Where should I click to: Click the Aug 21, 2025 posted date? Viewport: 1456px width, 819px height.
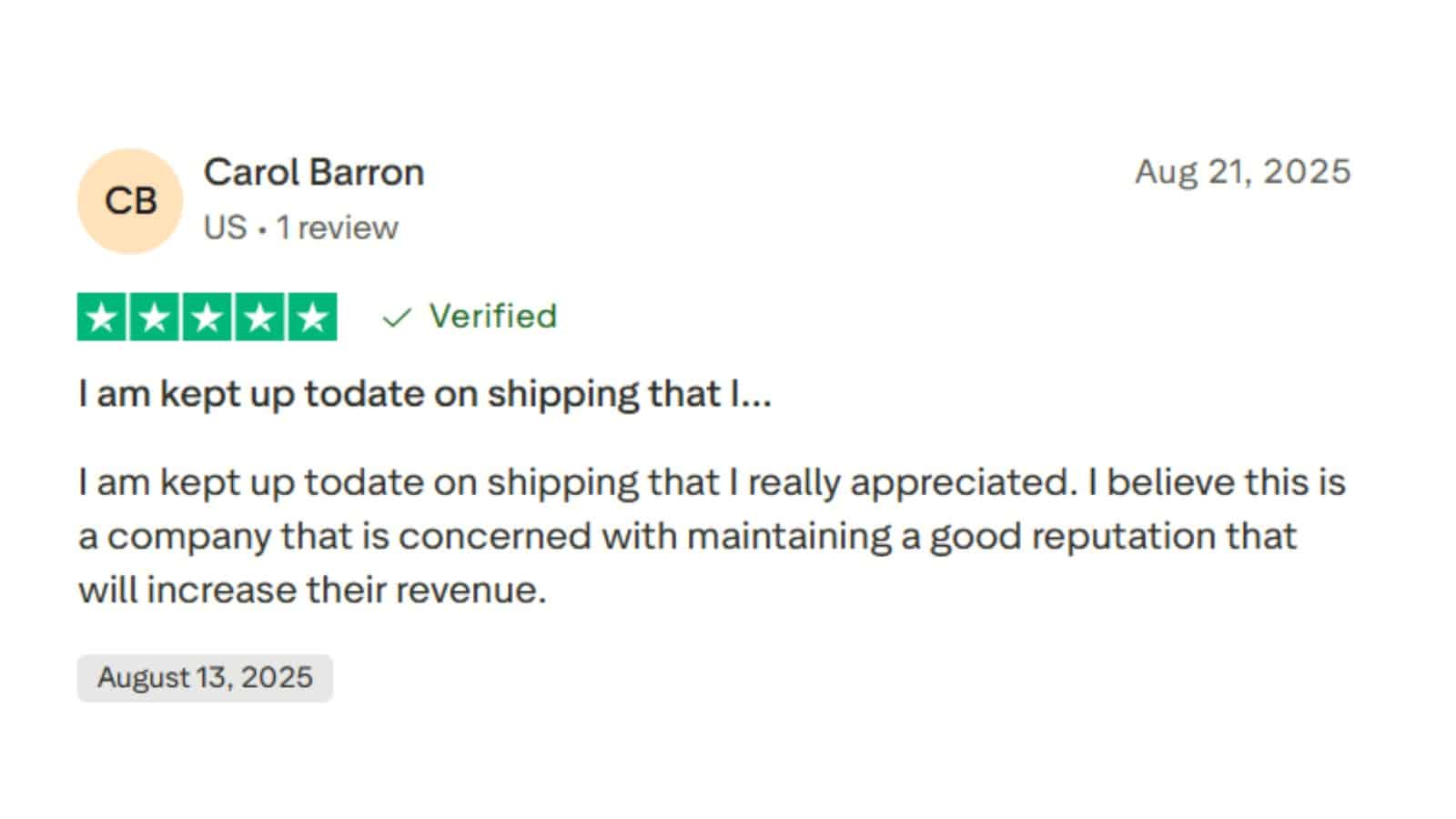pos(1242,171)
